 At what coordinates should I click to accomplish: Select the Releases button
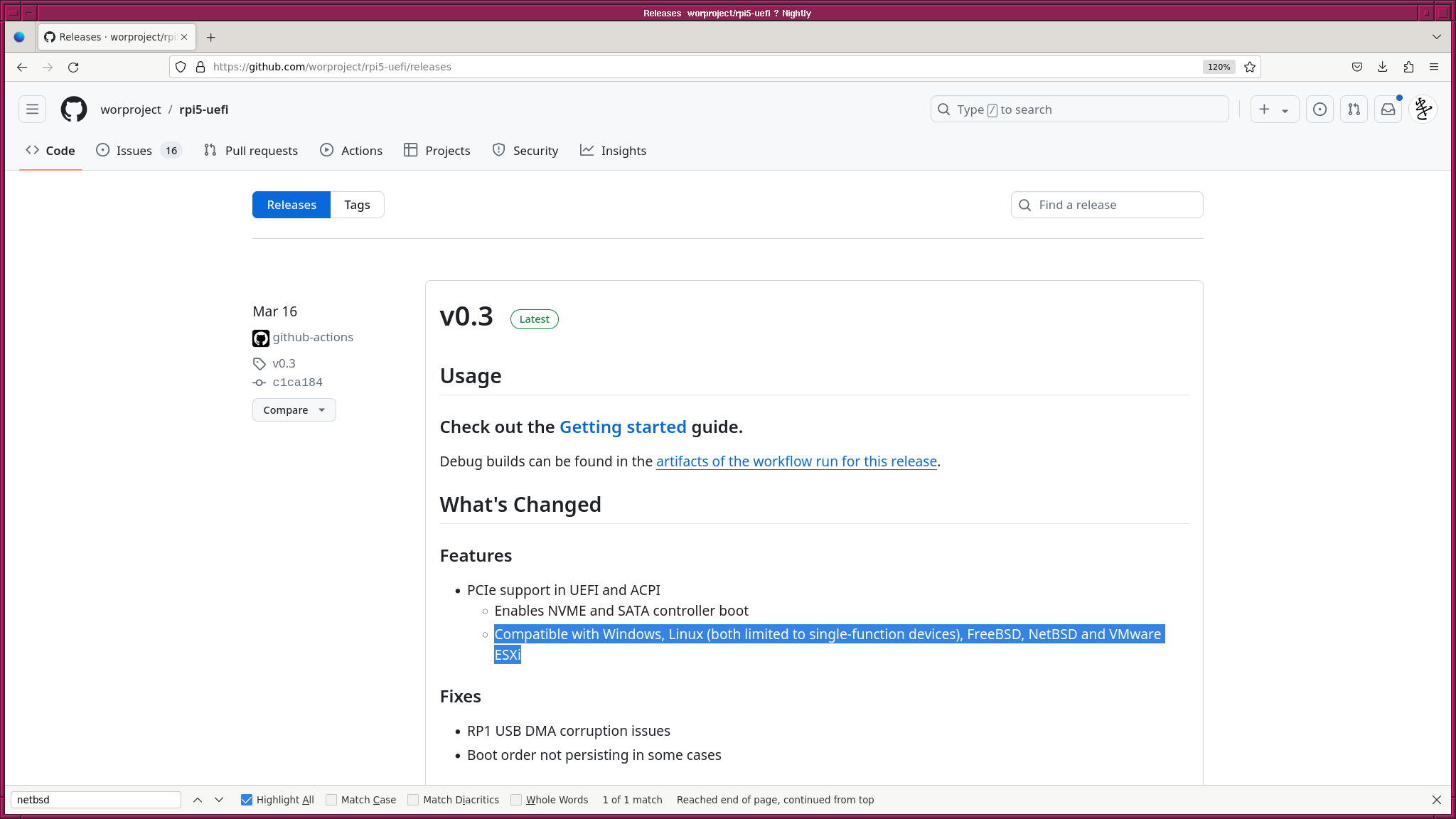(x=291, y=205)
